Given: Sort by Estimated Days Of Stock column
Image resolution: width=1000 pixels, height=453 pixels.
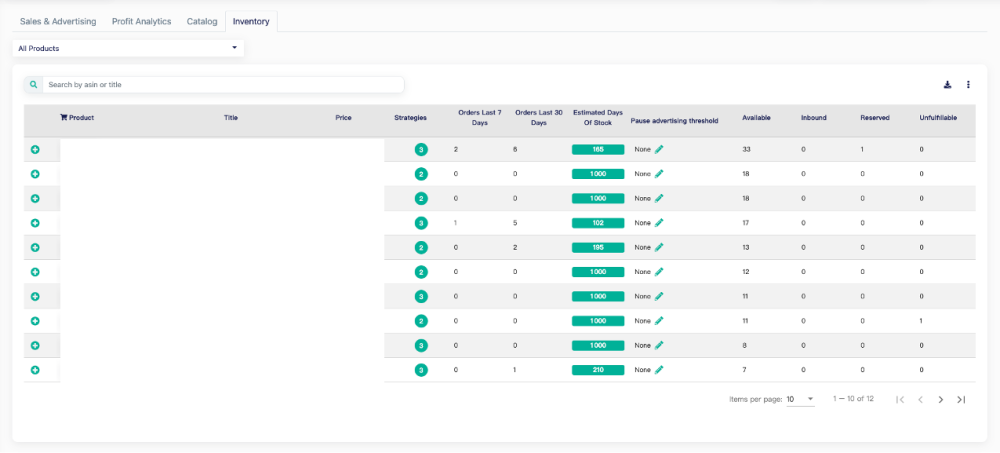Looking at the screenshot, I should [598, 118].
